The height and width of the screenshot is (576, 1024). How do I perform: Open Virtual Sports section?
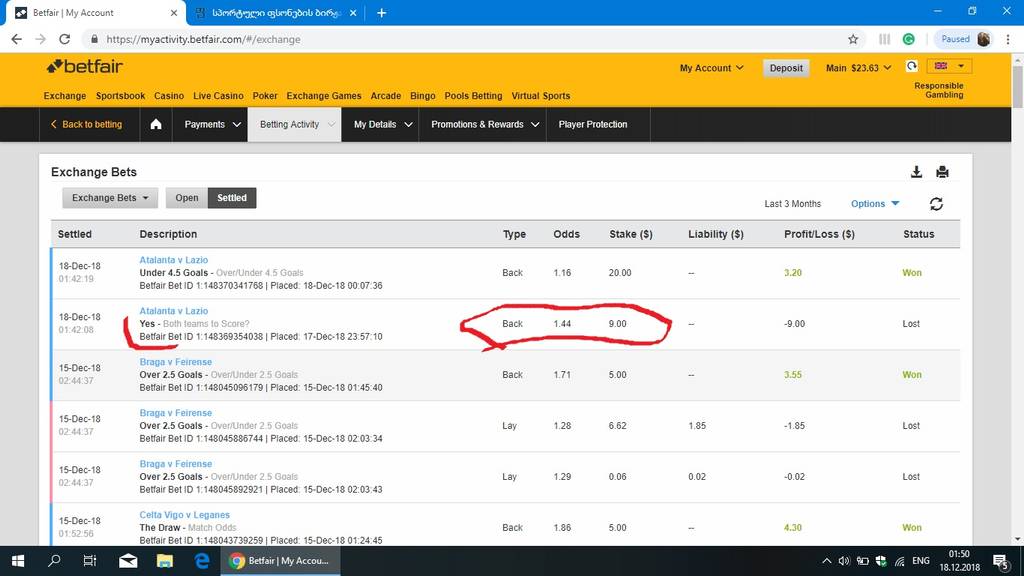point(541,95)
